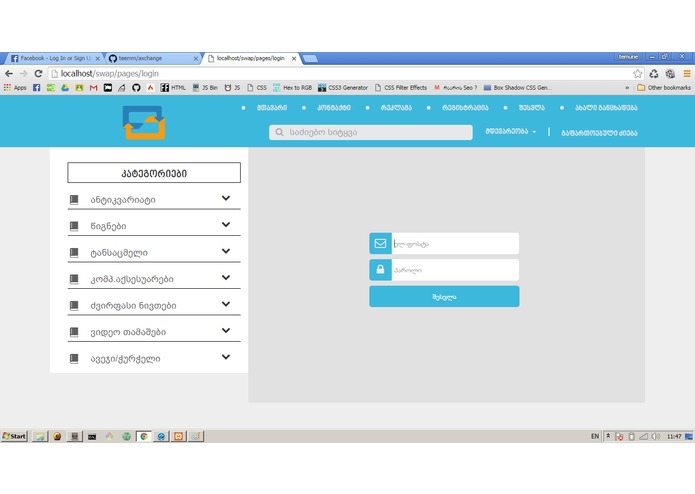Click the Chrome icon in the taskbar
Screen dimensions: 695x494
pyautogui.click(x=144, y=436)
